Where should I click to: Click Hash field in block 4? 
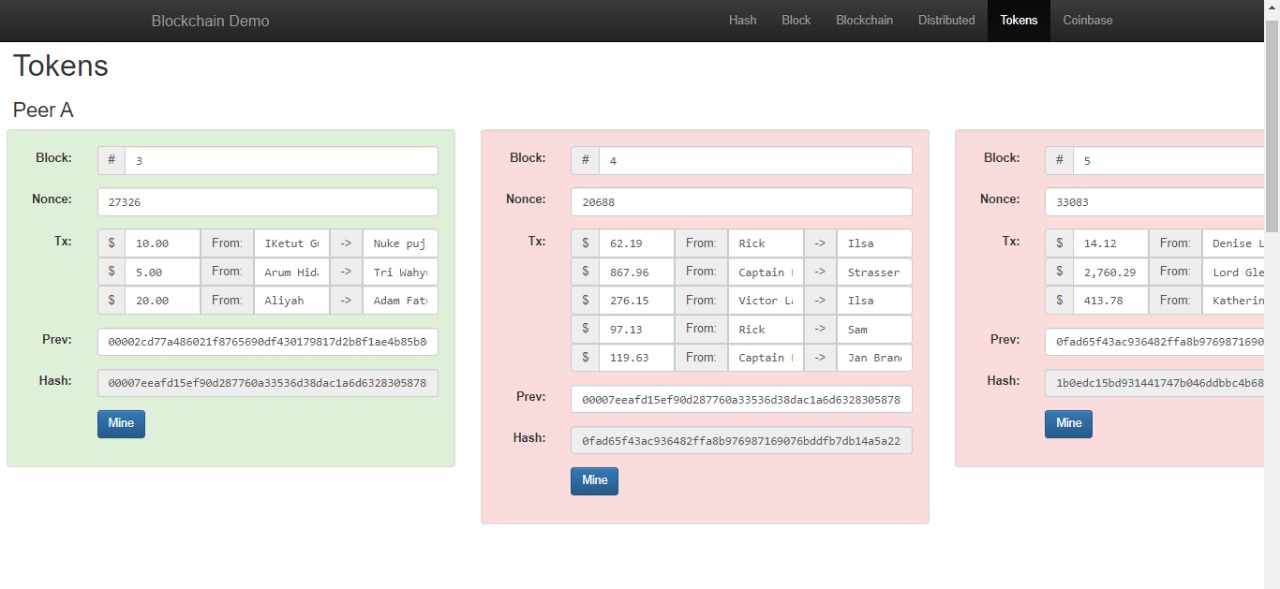pos(741,440)
